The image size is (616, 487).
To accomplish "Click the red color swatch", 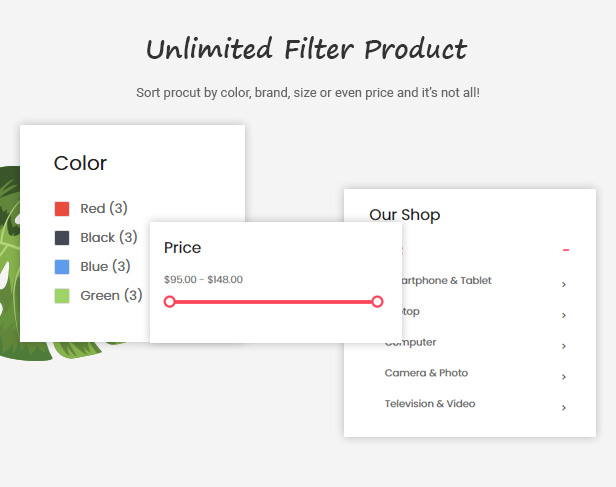I will [x=62, y=209].
